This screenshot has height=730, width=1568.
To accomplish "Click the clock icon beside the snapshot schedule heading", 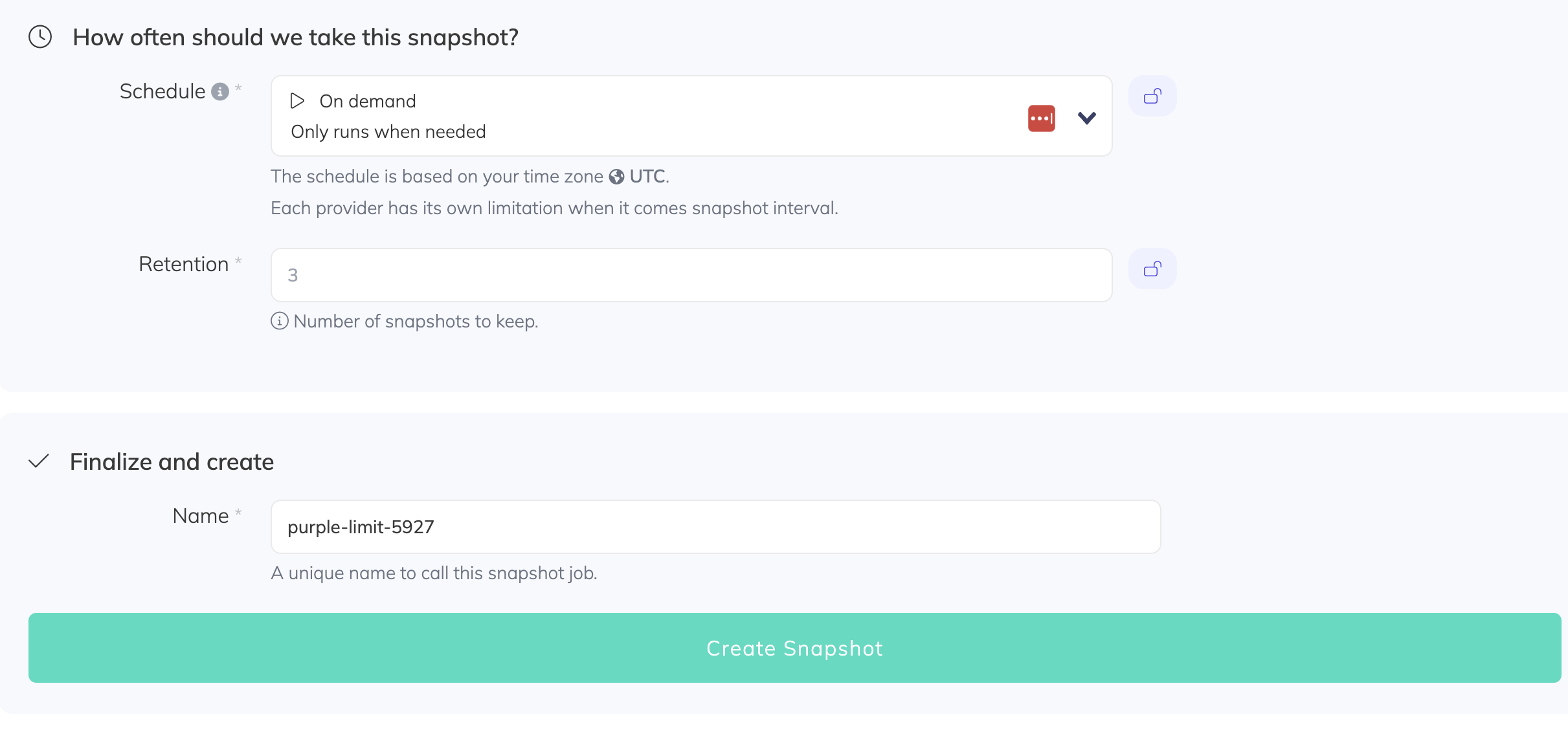I will click(39, 37).
